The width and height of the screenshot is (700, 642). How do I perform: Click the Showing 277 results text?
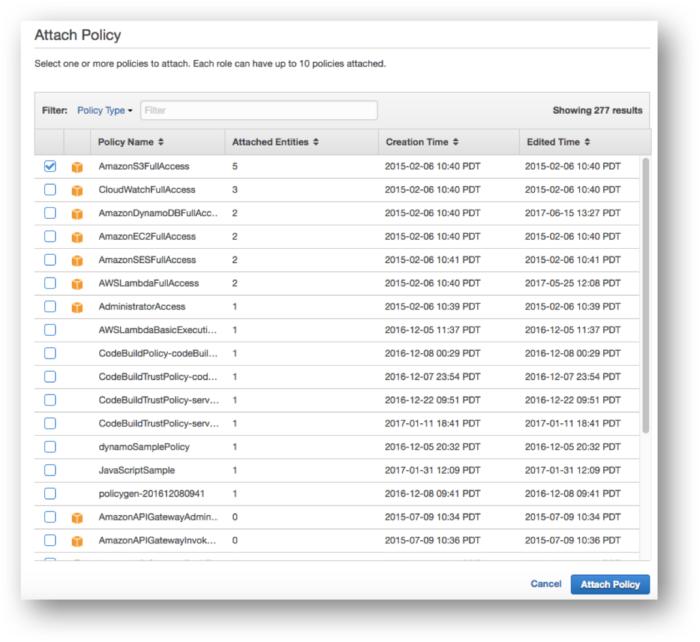point(597,110)
